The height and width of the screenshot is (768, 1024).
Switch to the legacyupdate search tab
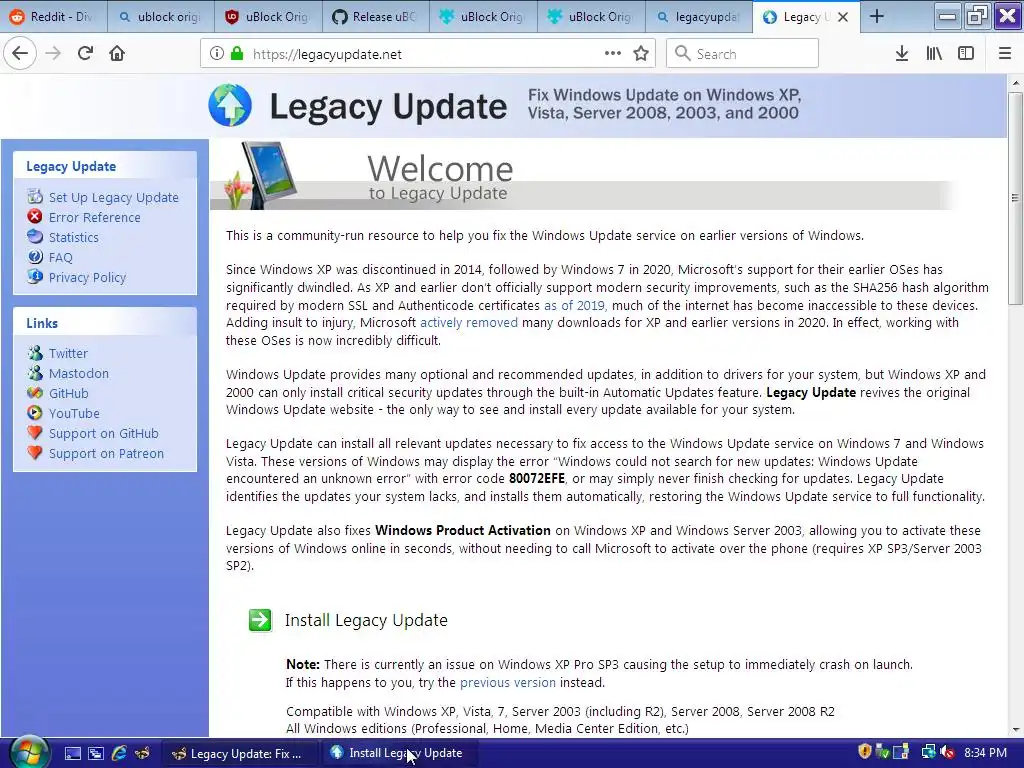[x=699, y=17]
